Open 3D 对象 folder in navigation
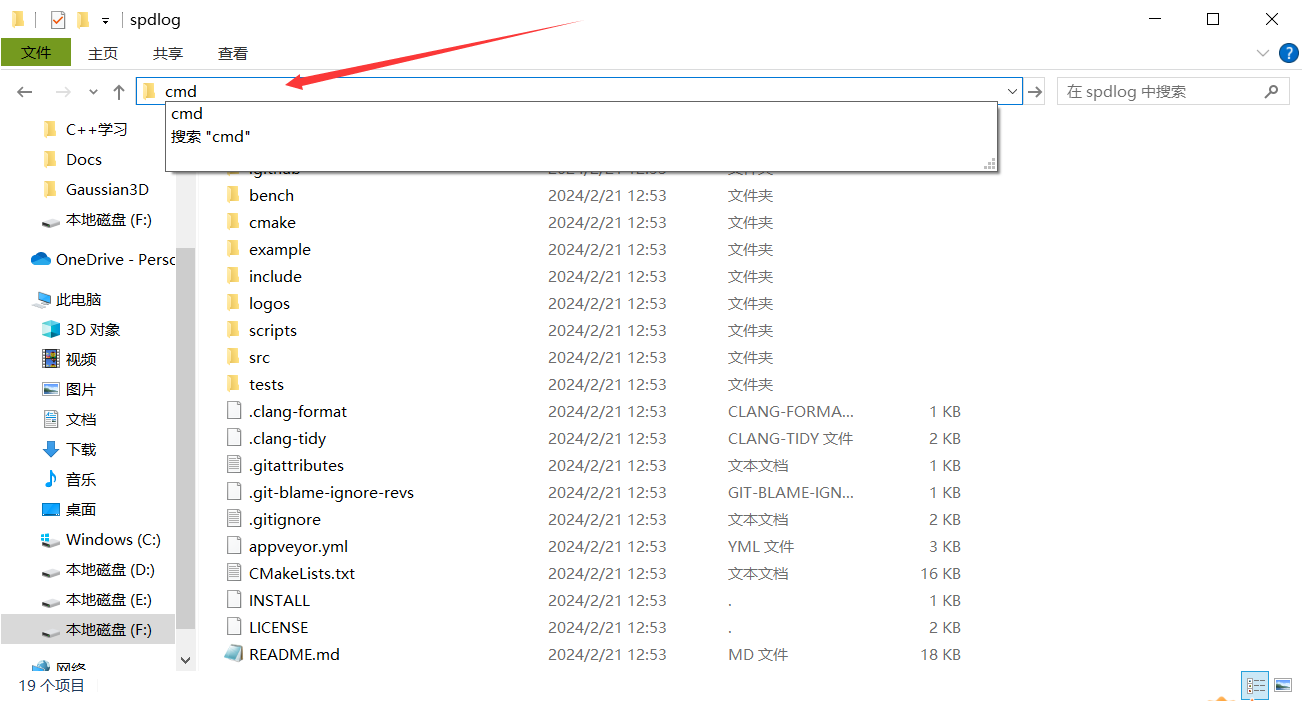 click(x=93, y=330)
